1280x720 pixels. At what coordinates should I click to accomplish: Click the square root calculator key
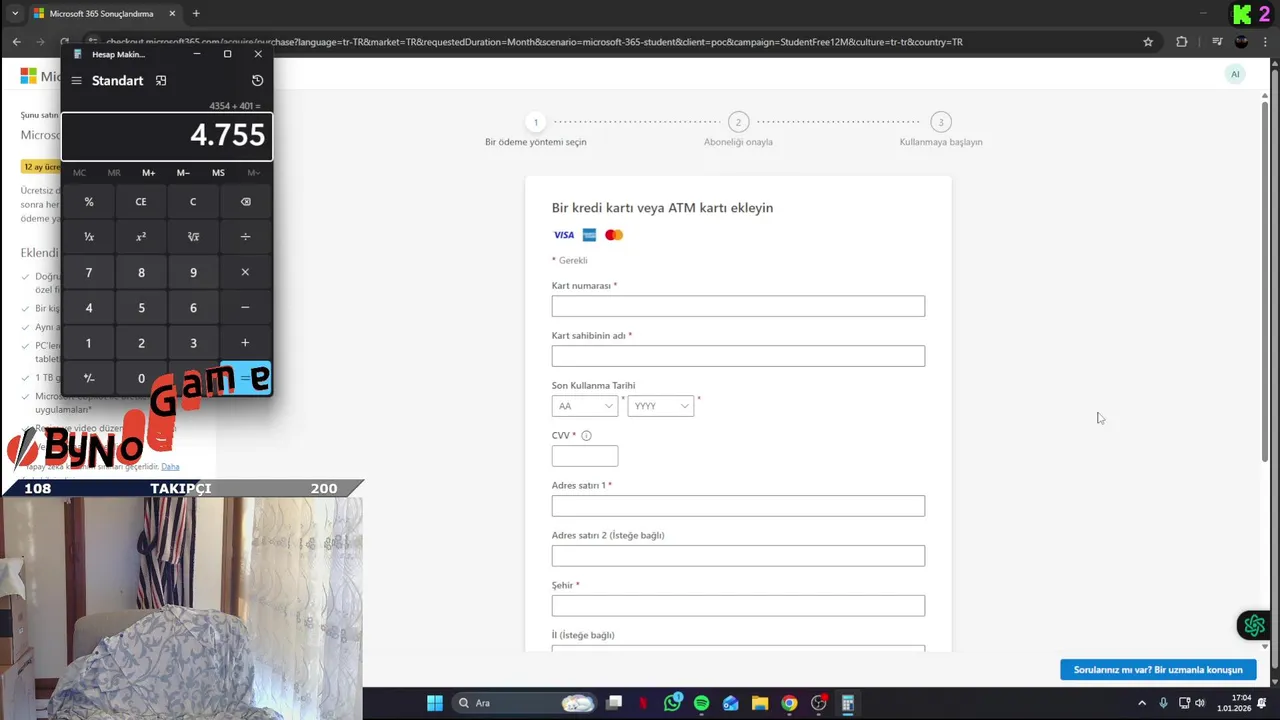193,237
